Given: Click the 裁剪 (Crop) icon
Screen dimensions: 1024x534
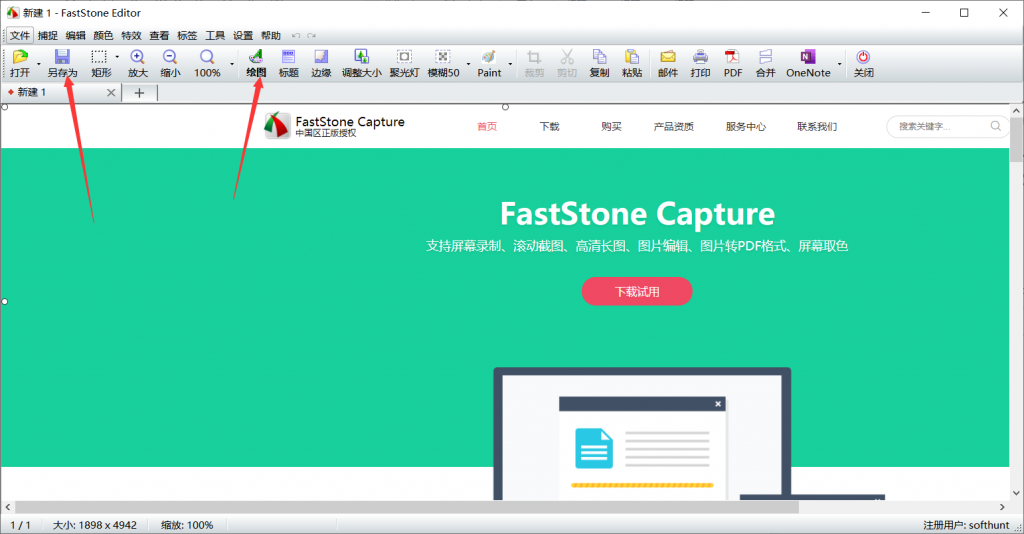Looking at the screenshot, I should [534, 63].
